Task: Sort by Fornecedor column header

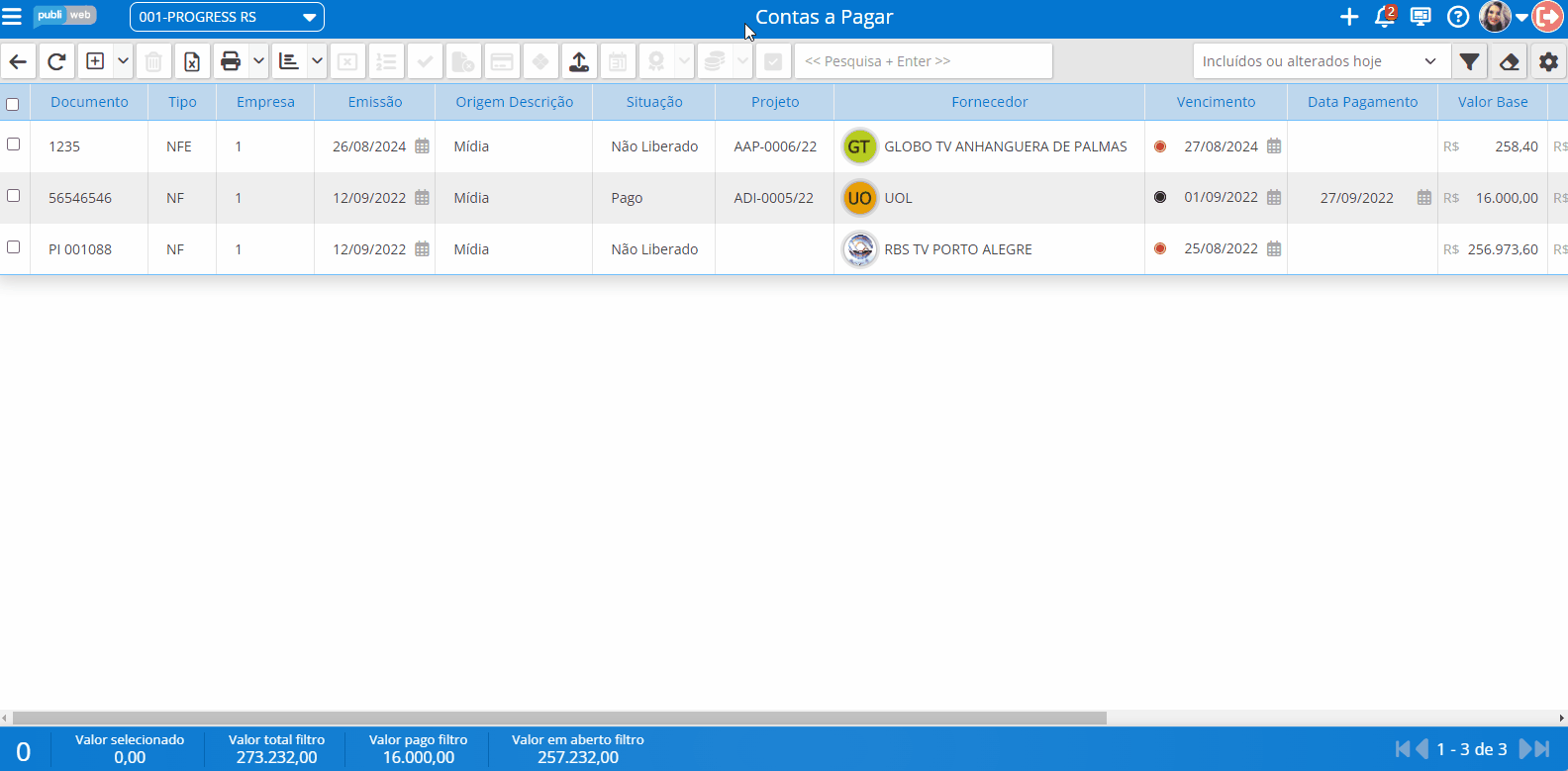Action: click(x=990, y=102)
